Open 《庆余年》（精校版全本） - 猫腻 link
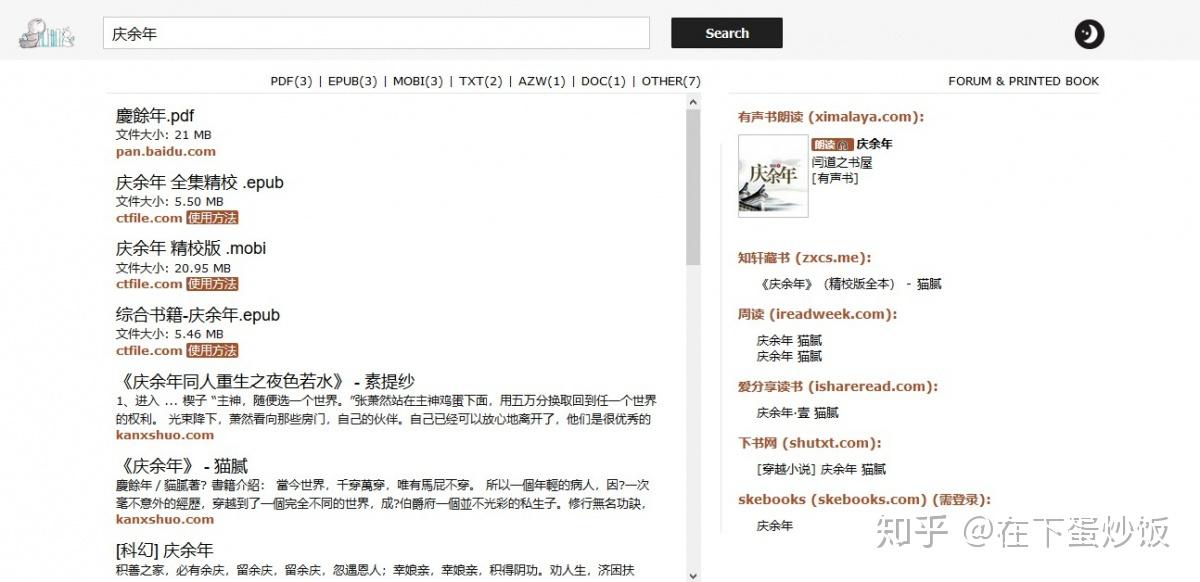 [849, 284]
